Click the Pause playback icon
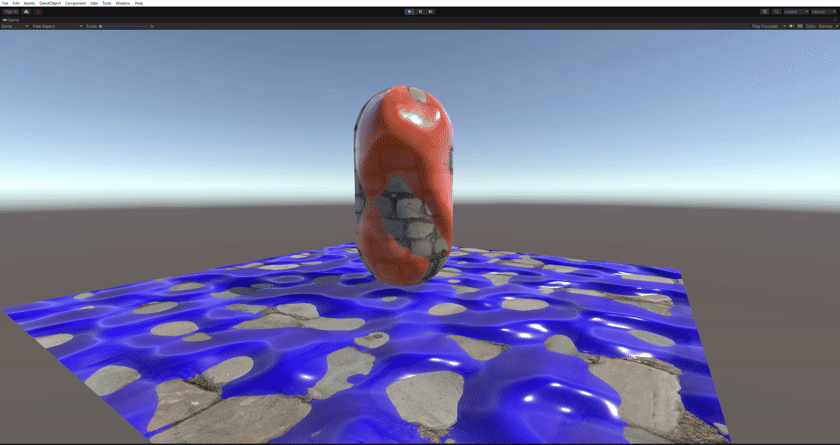The width and height of the screenshot is (840, 445). coord(420,11)
